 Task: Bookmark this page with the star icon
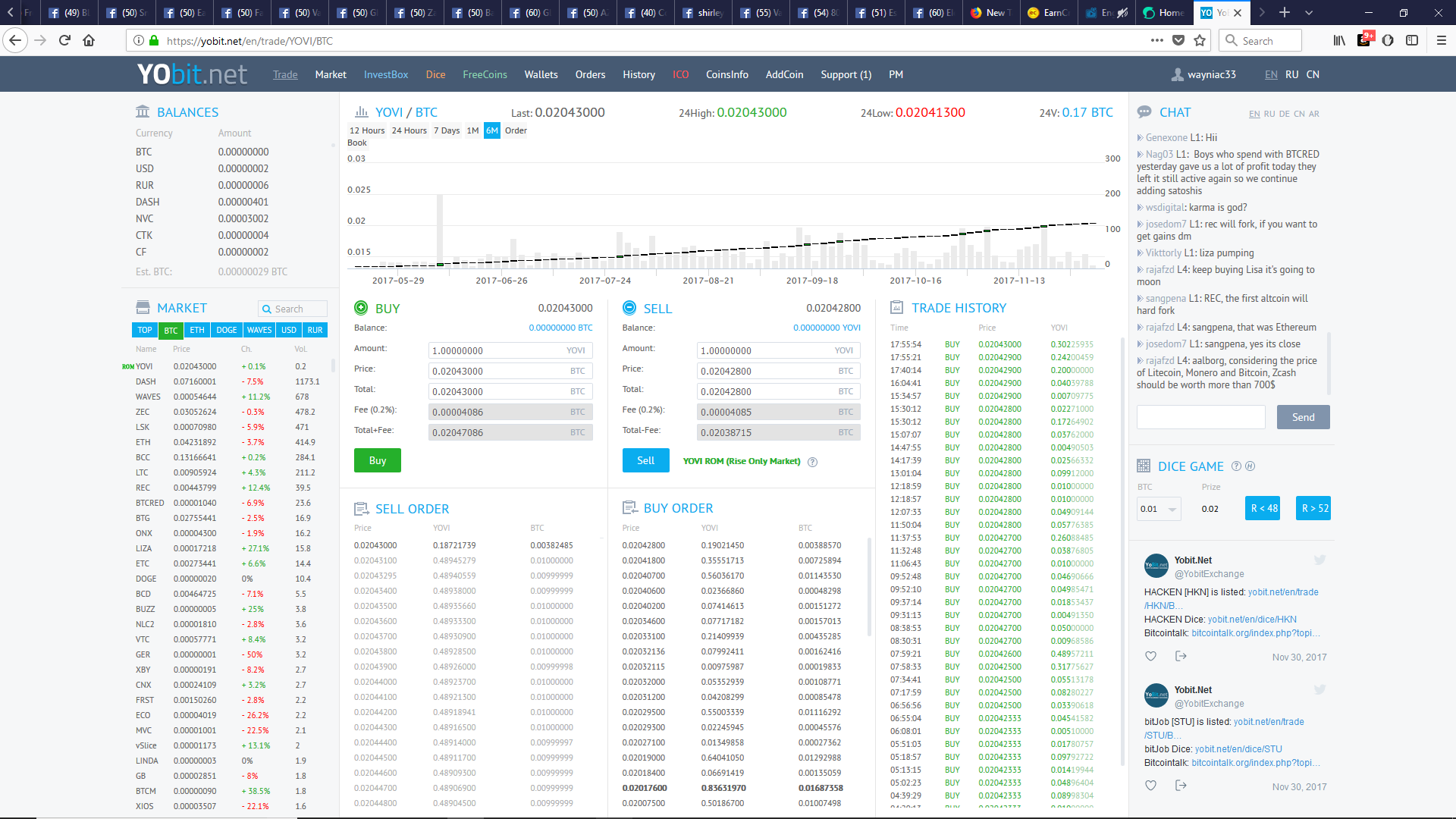[1200, 40]
